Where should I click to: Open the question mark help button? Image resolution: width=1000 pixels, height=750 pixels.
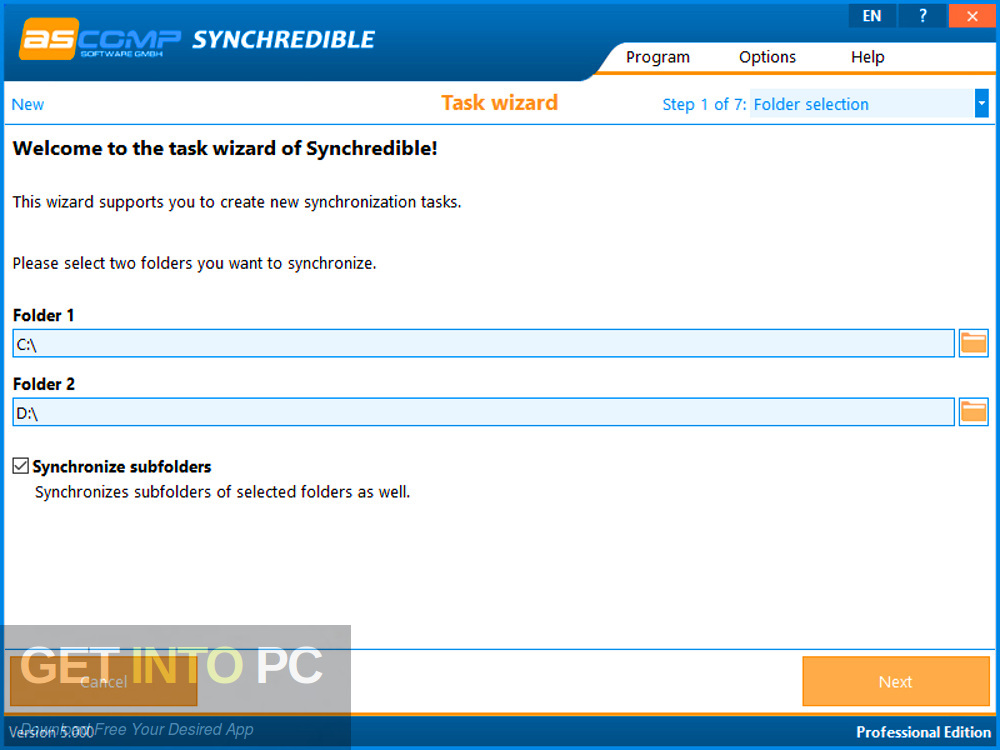pyautogui.click(x=922, y=16)
